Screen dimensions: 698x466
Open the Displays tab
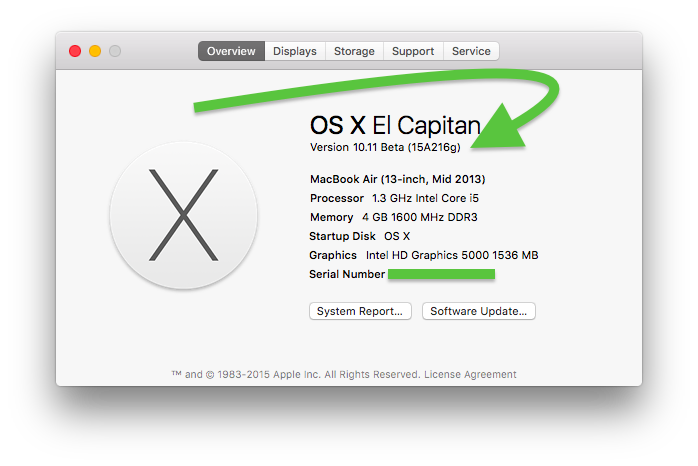[295, 51]
